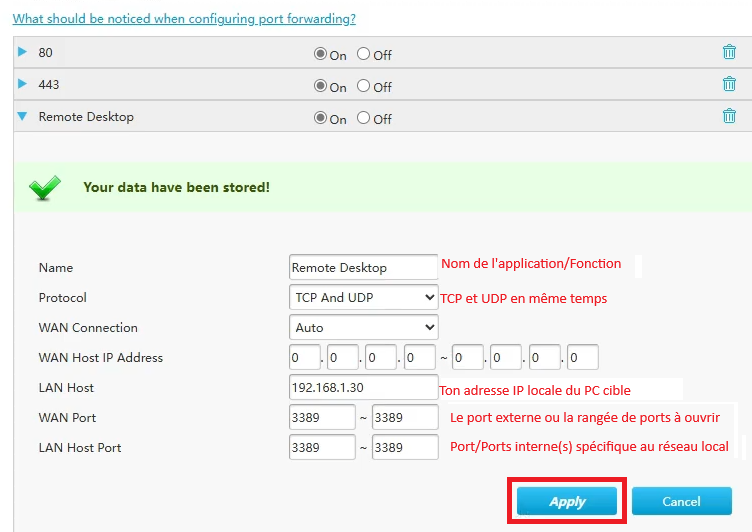Open the Protocol dropdown

363,297
